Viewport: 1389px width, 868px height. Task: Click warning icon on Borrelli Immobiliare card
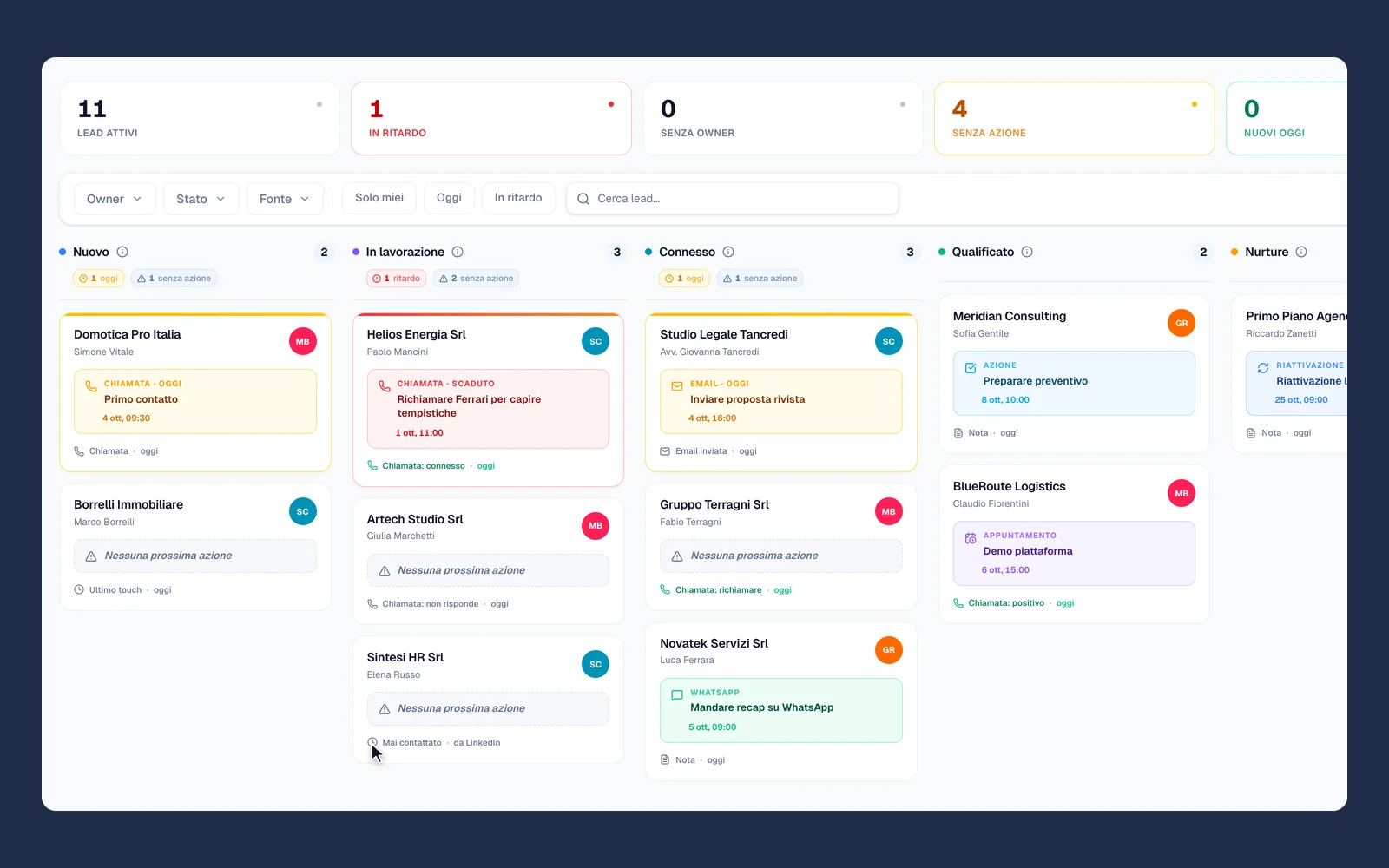coord(91,556)
